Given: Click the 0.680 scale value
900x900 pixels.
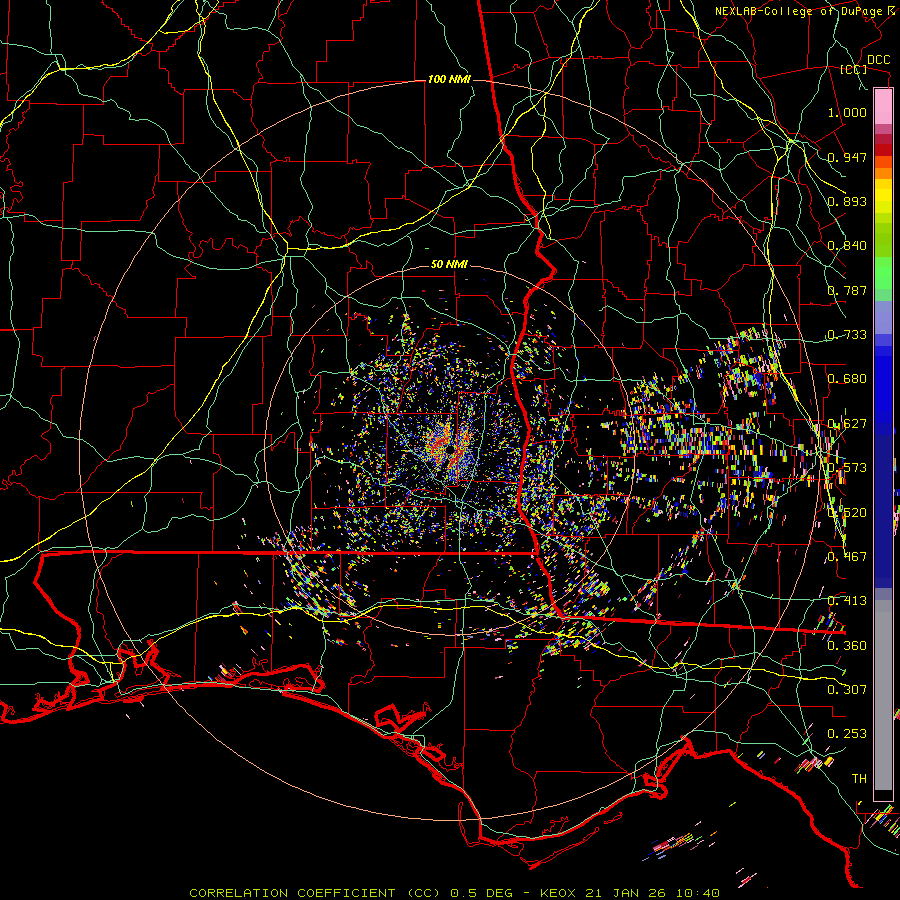Looking at the screenshot, I should [847, 379].
